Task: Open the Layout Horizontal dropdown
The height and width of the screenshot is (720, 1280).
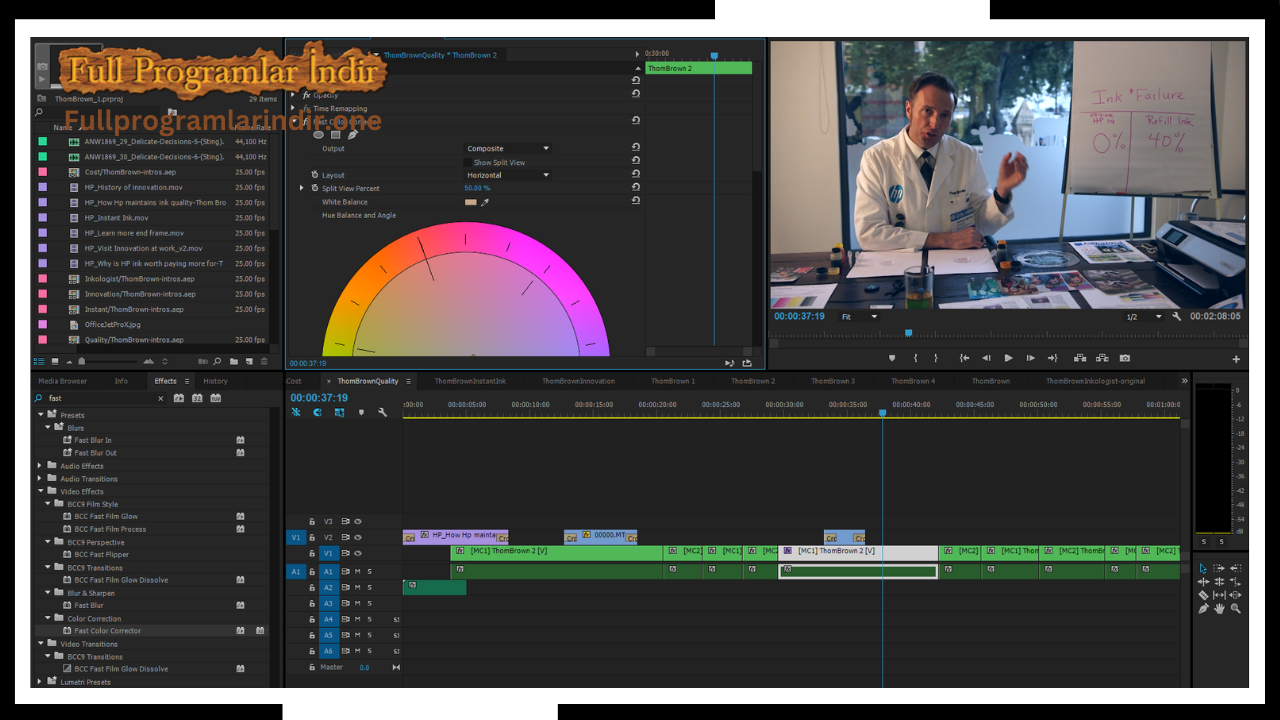Action: pos(508,175)
